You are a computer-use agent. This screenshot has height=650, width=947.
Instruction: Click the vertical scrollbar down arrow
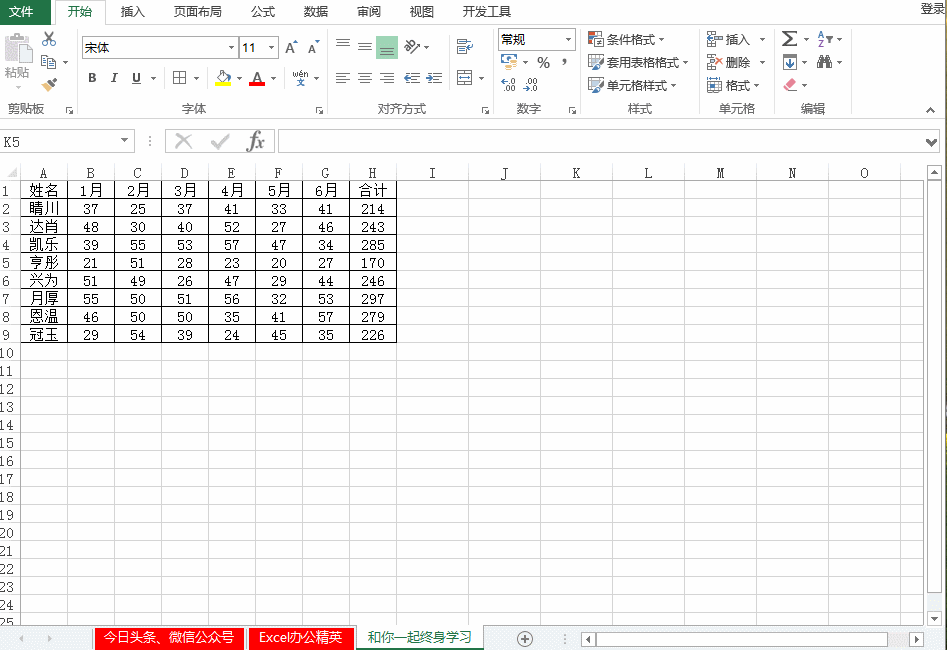click(934, 619)
